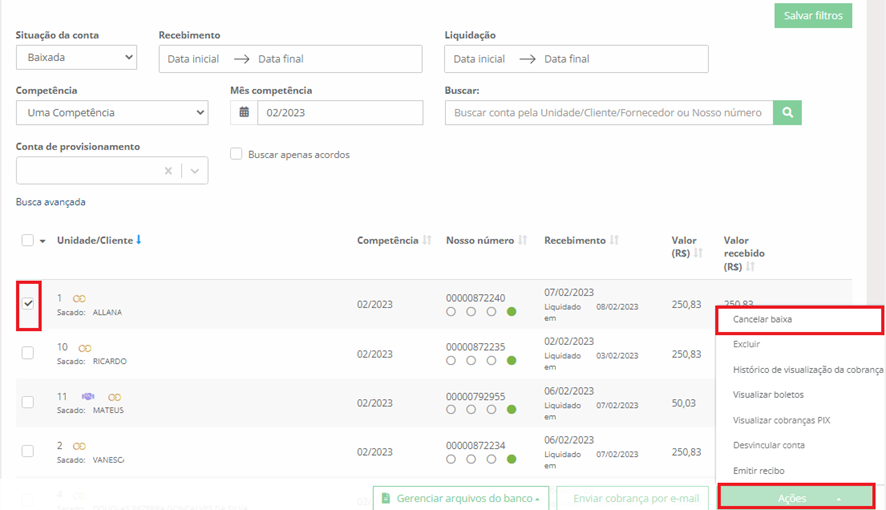886x510 pixels.
Task: Click the Mês competência 02/2023 field
Action: click(340, 112)
